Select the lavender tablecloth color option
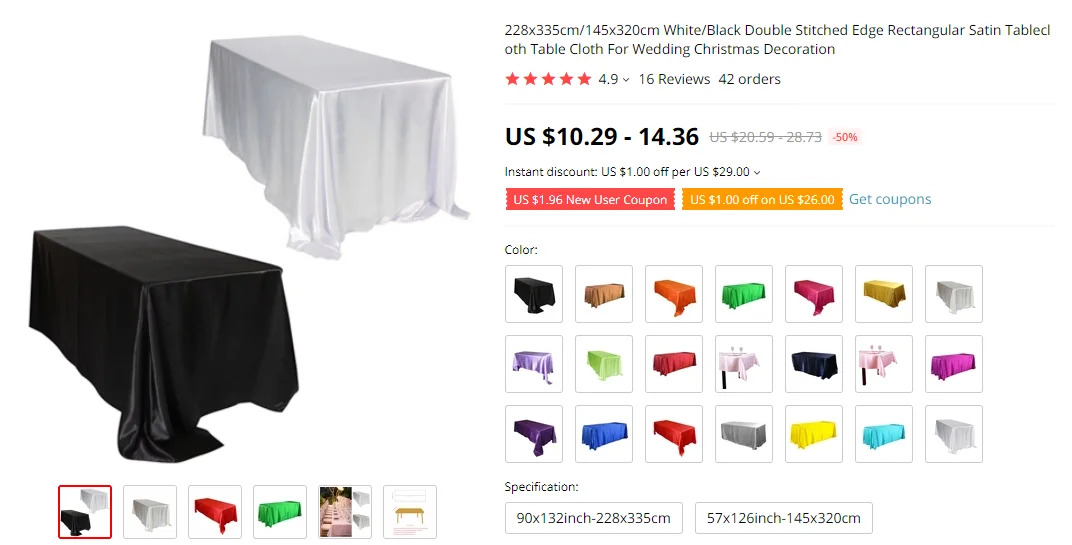This screenshot has height=545, width=1072. click(x=533, y=364)
